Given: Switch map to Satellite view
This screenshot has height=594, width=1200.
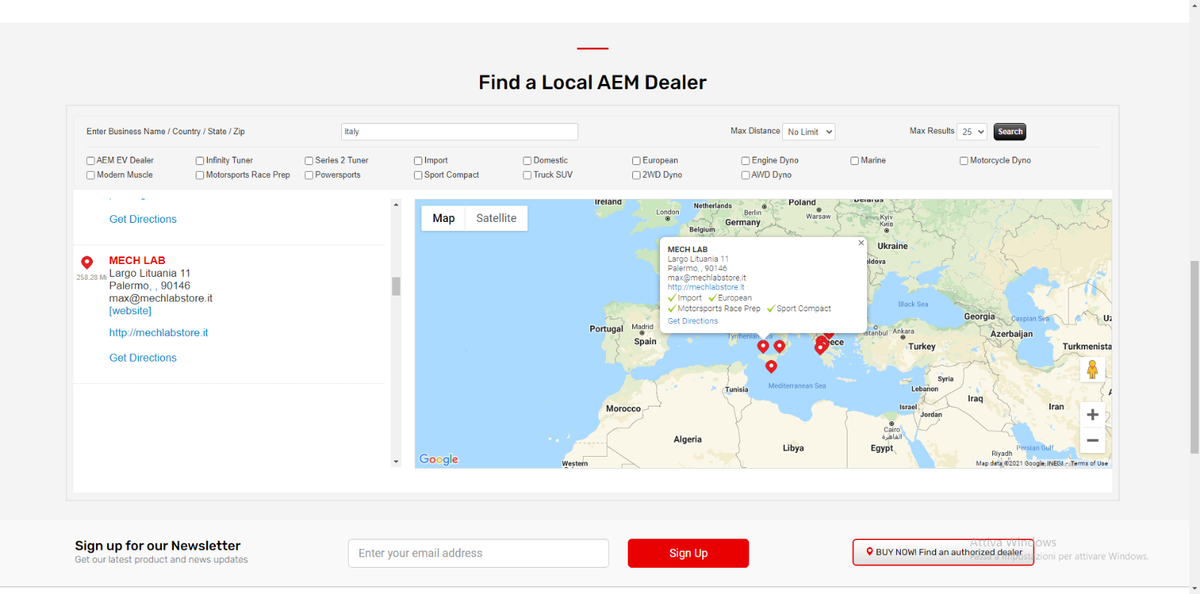Looking at the screenshot, I should [496, 218].
